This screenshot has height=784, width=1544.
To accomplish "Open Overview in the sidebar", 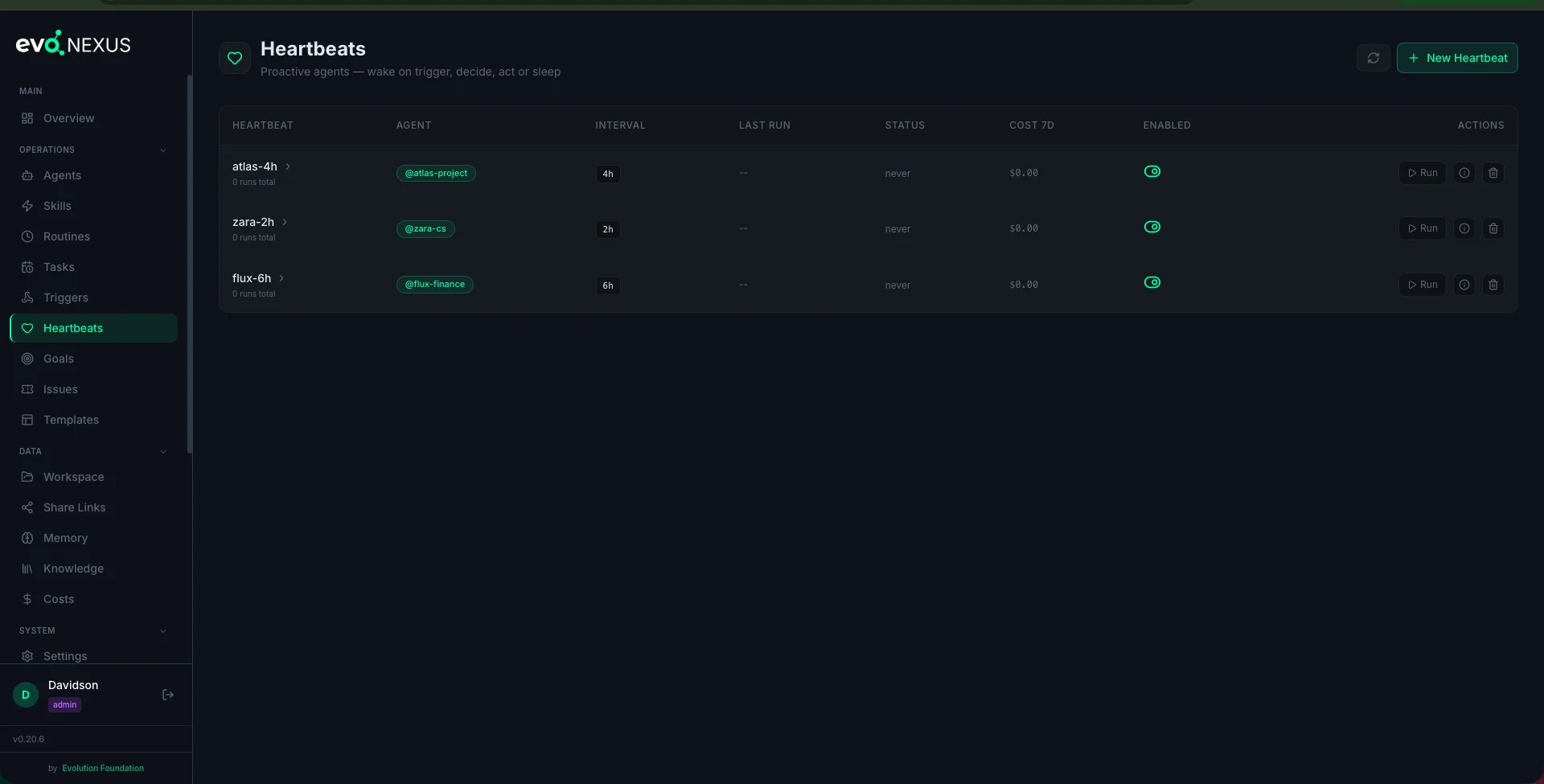I will (93, 118).
